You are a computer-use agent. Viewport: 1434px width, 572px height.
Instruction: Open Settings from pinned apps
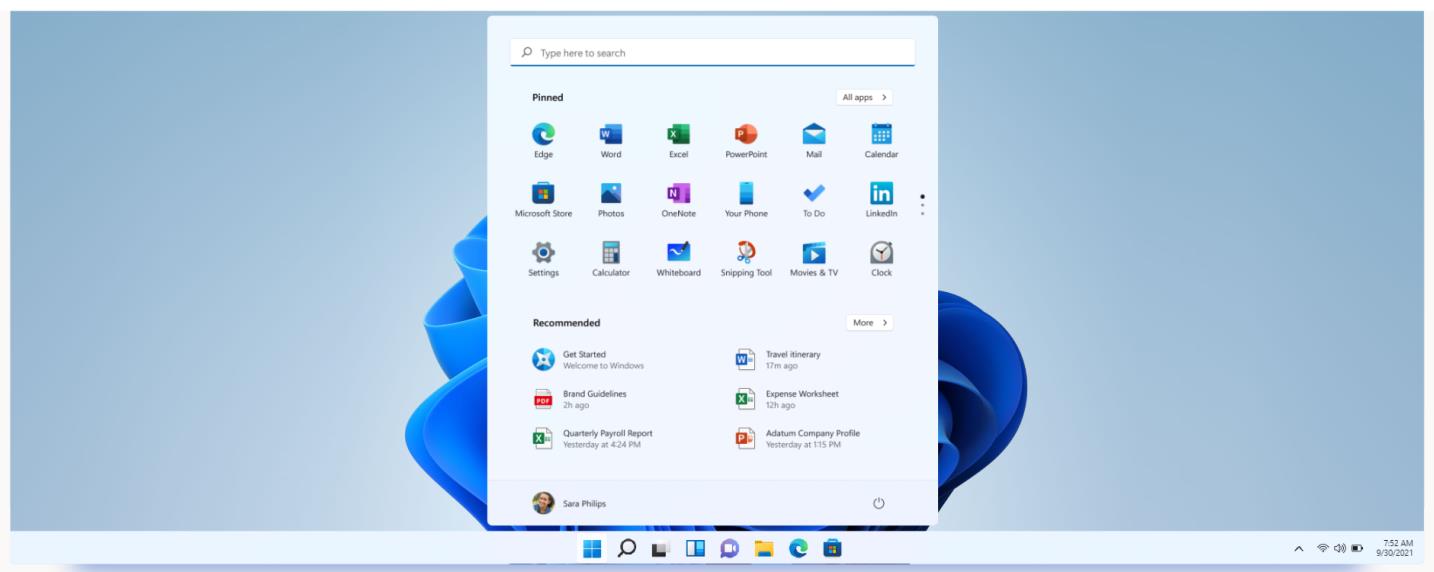[x=543, y=258]
